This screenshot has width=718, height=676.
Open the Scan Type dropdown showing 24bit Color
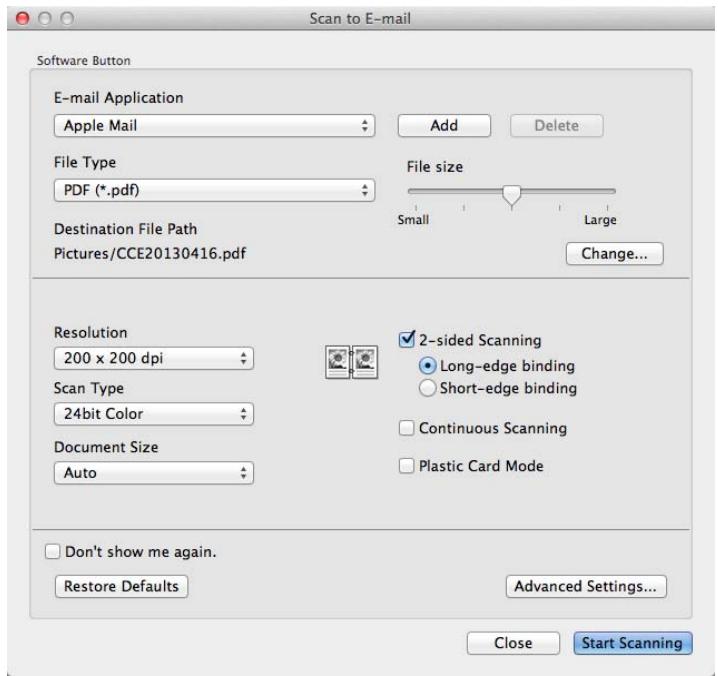tap(153, 414)
